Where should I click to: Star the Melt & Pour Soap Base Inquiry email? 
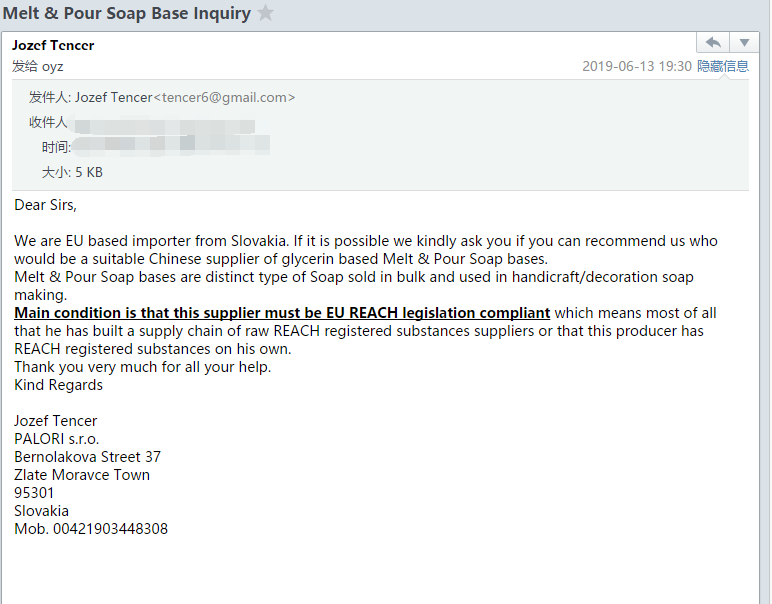pos(265,13)
